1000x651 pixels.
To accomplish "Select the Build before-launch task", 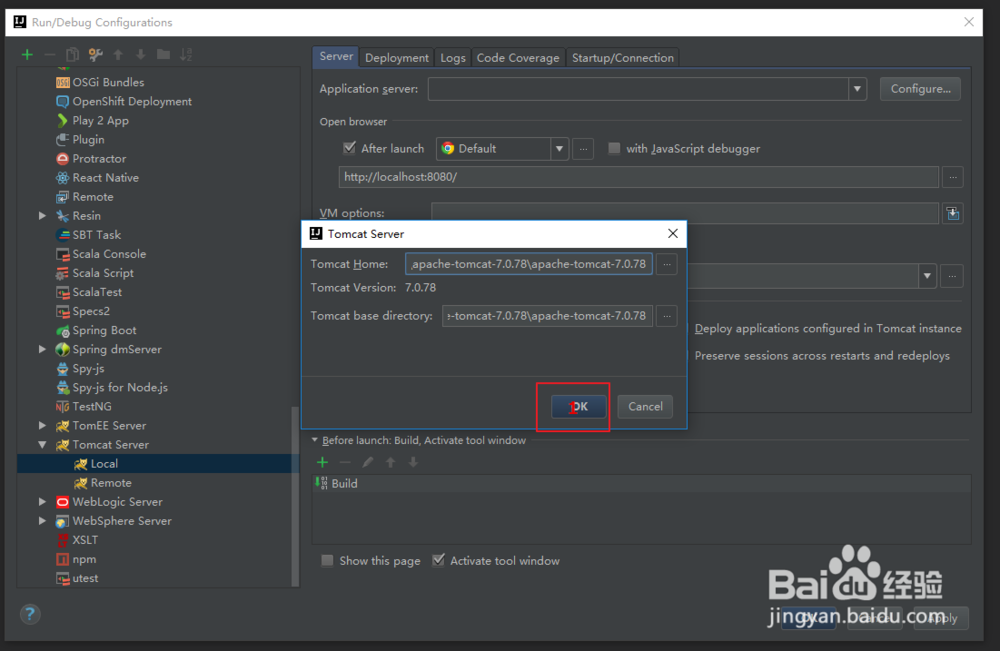I will tap(641, 483).
